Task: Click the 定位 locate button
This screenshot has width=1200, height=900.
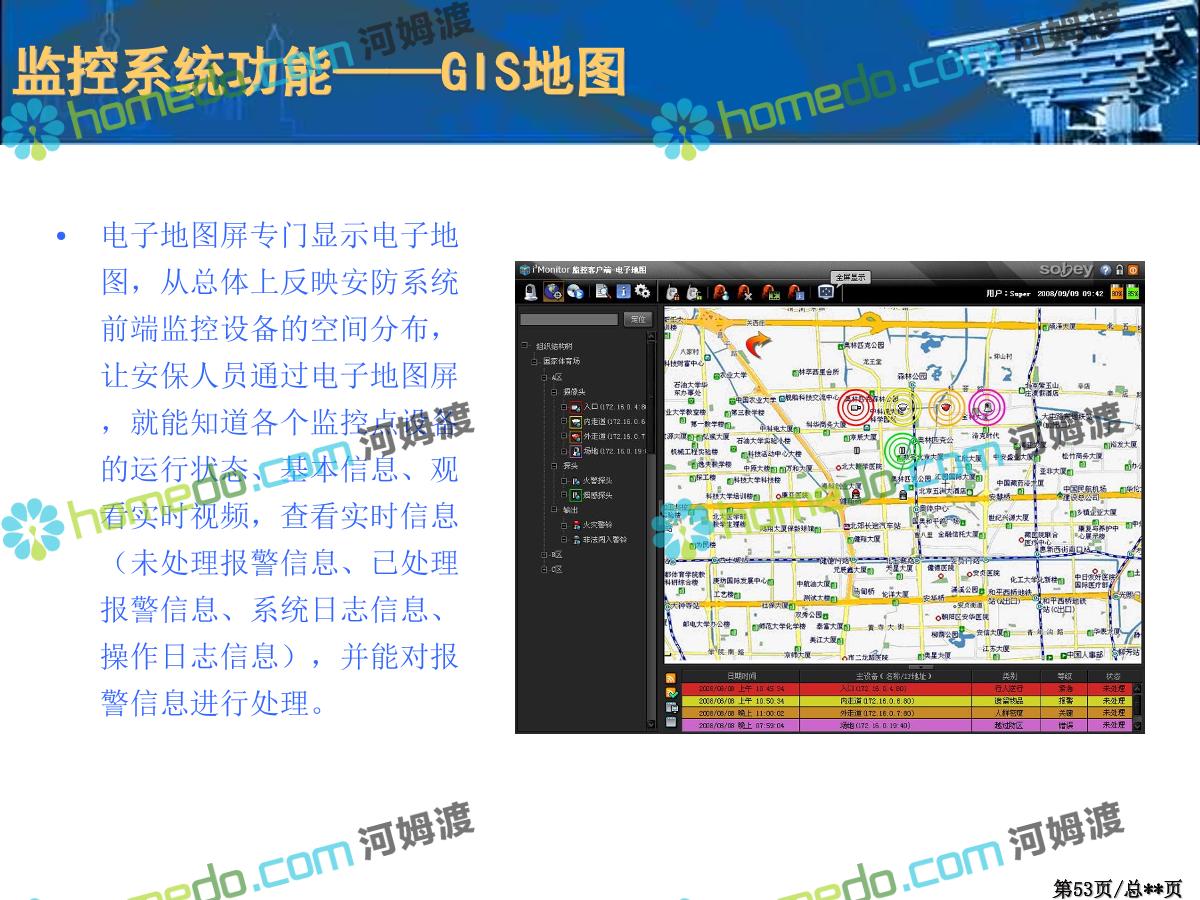Action: point(637,319)
